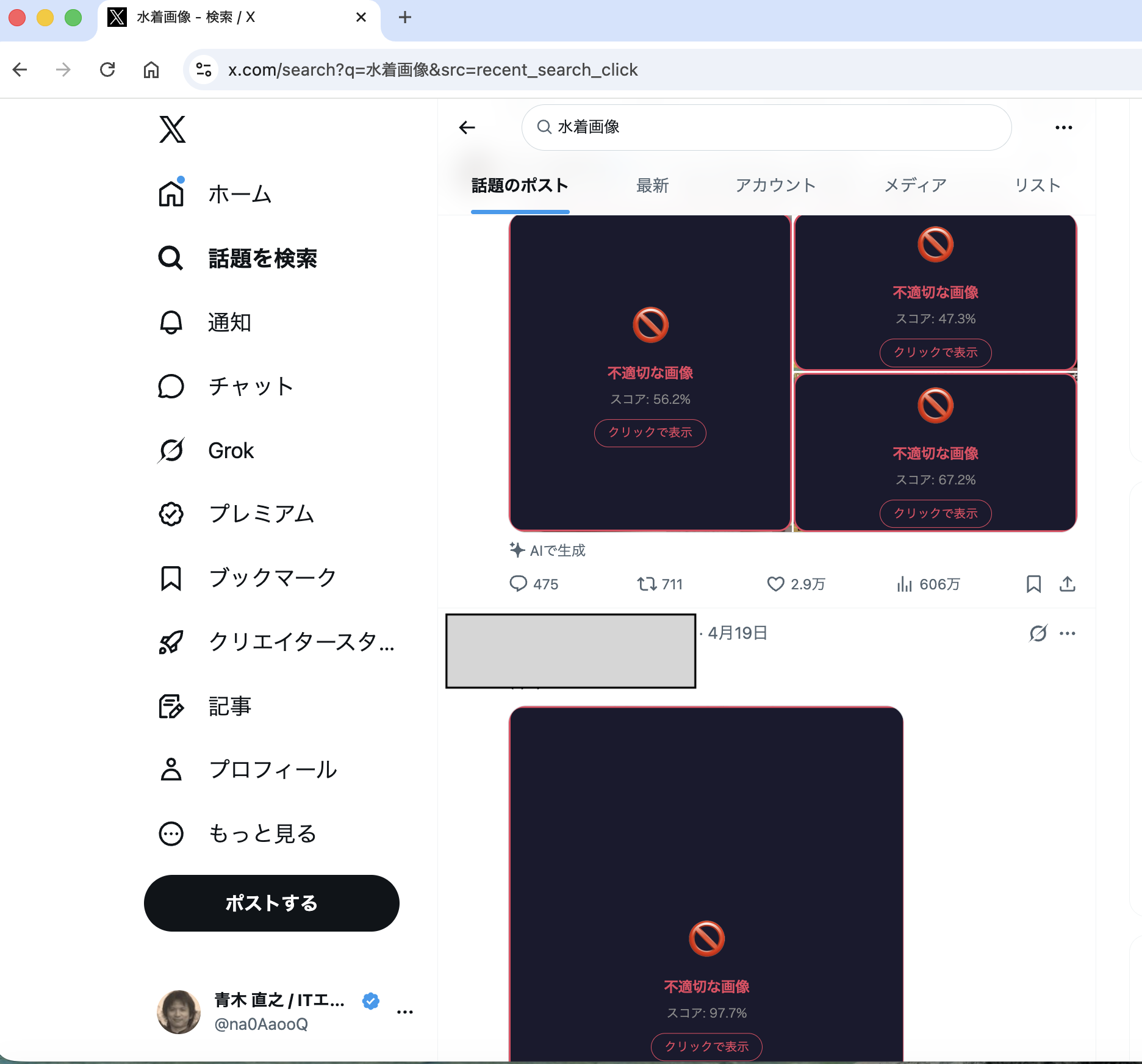The height and width of the screenshot is (1064, 1142).
Task: Go forward in the browser toolbar
Action: 63,70
